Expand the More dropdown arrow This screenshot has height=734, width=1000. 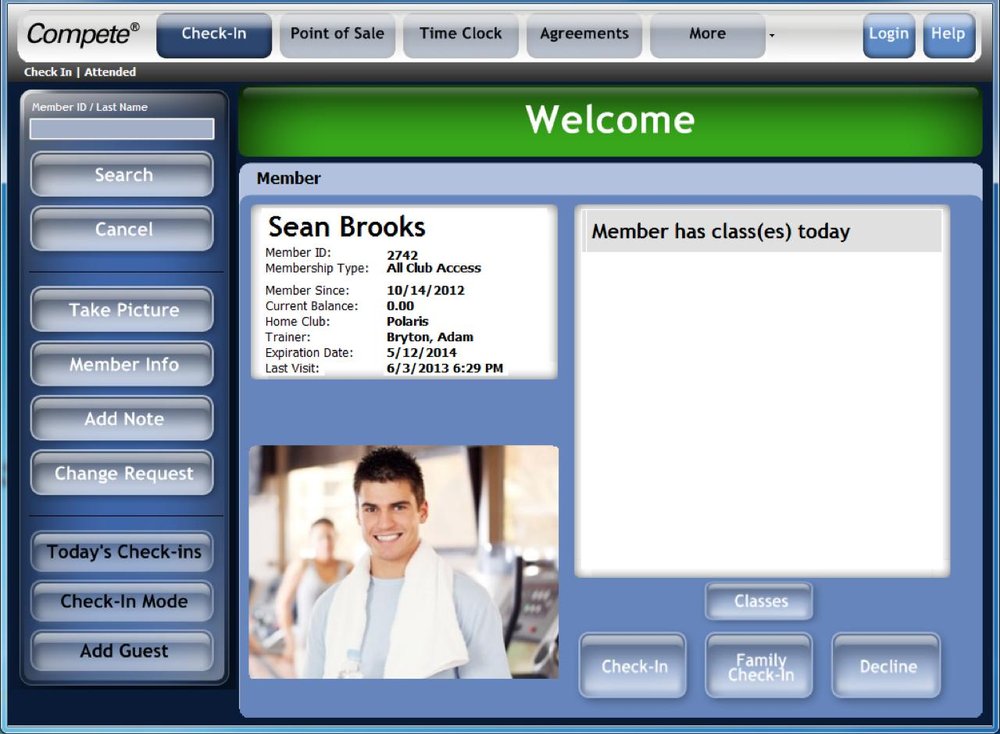click(772, 36)
